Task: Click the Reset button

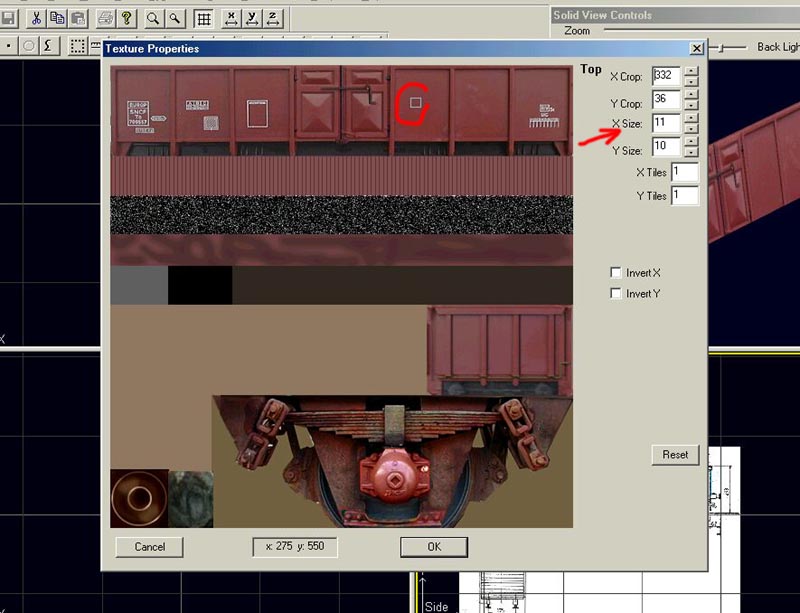Action: [675, 455]
